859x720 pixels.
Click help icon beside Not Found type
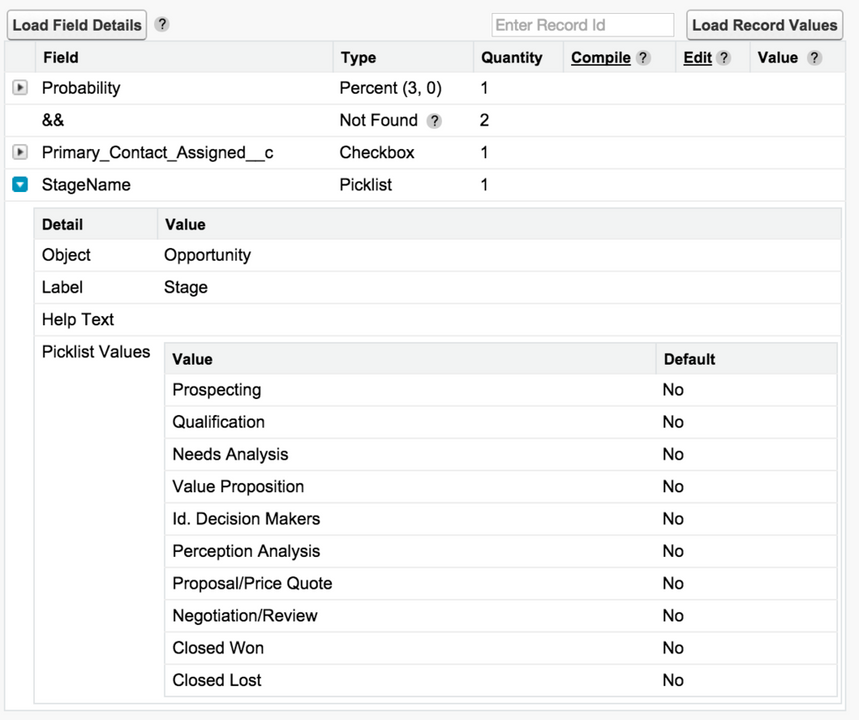click(434, 121)
